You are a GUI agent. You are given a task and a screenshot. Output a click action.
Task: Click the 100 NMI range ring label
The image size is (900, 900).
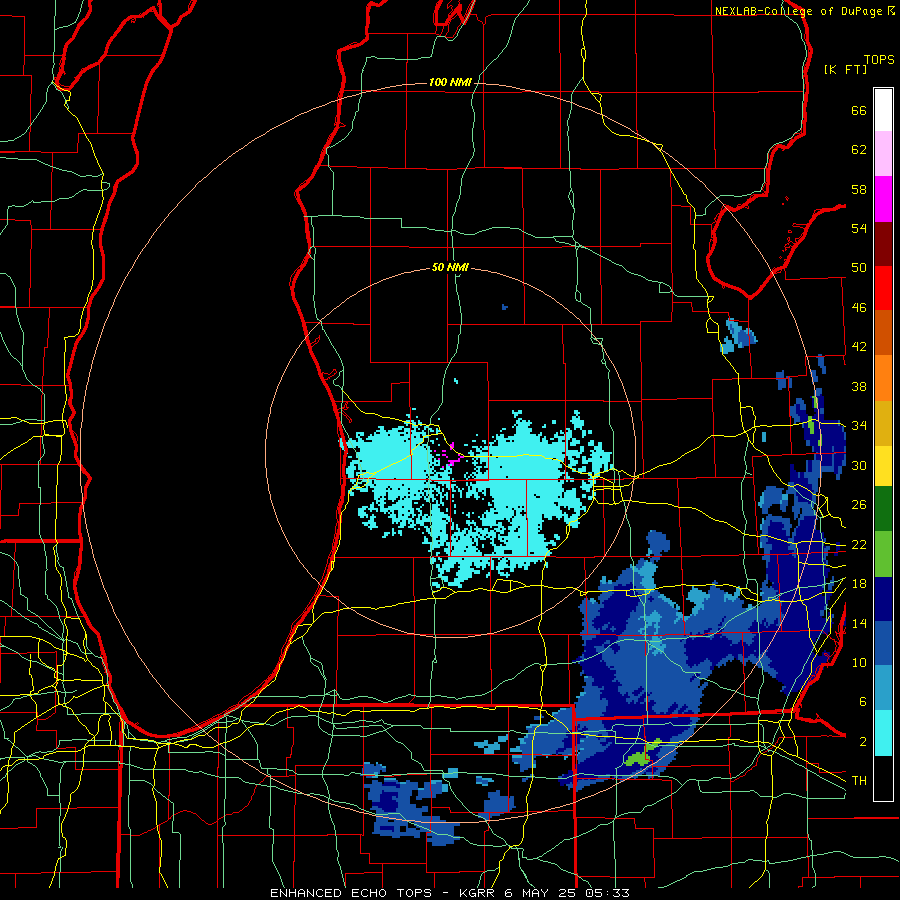tap(450, 83)
